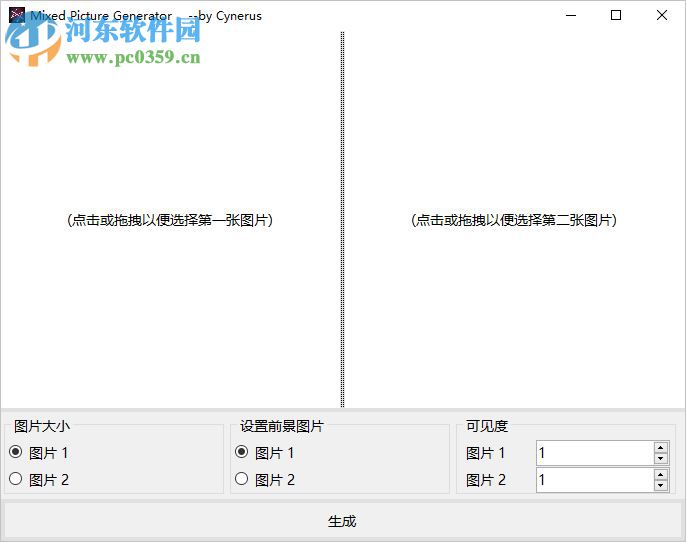Click the 生成 button
This screenshot has width=686, height=542.
click(x=343, y=521)
